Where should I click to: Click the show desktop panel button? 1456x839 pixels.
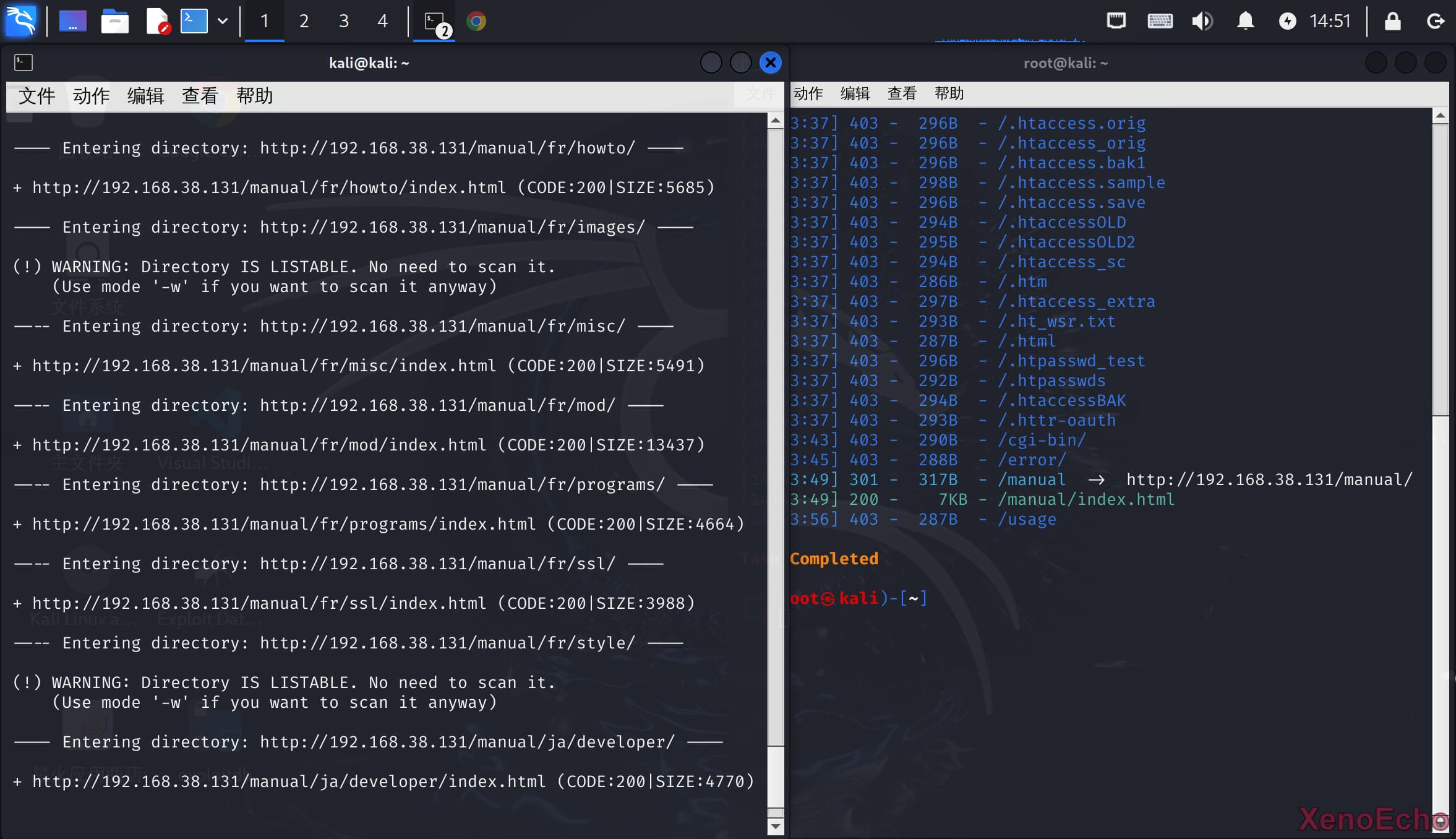pos(72,21)
